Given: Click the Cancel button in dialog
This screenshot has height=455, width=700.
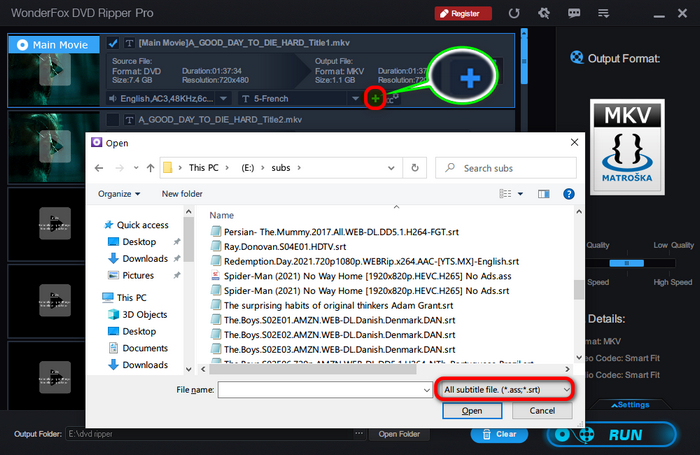Looking at the screenshot, I should [x=542, y=410].
